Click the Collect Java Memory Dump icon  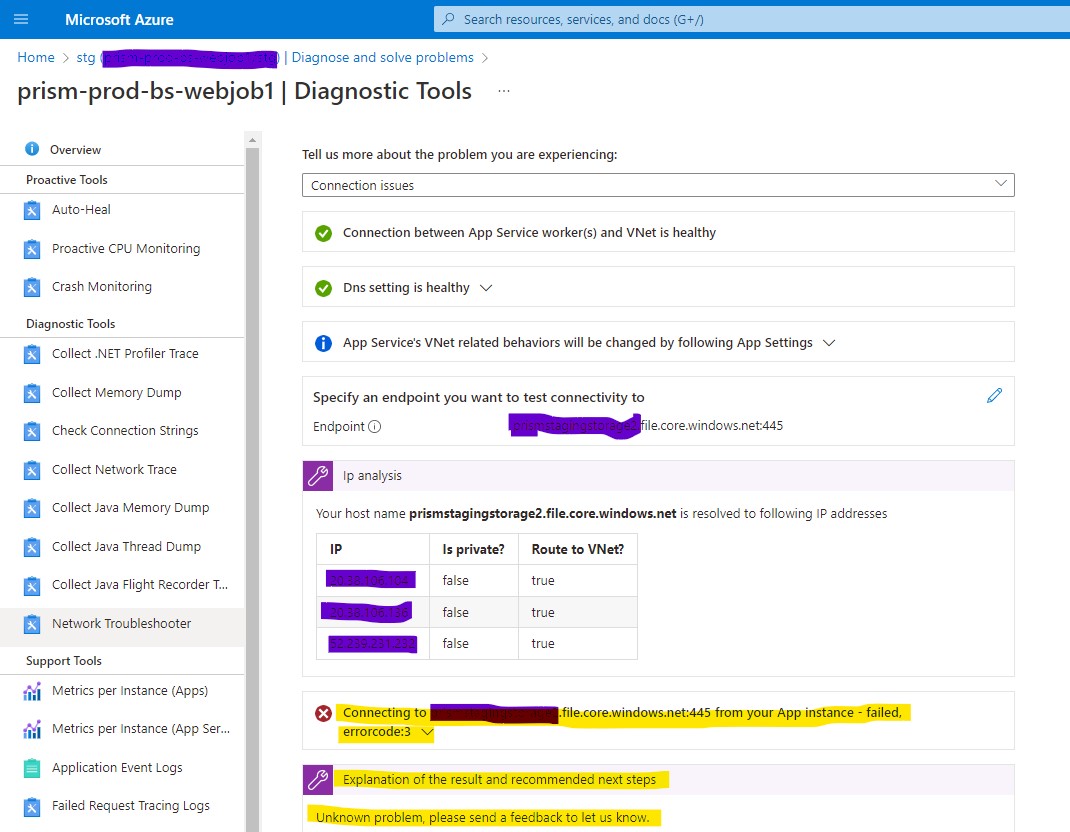coord(31,508)
